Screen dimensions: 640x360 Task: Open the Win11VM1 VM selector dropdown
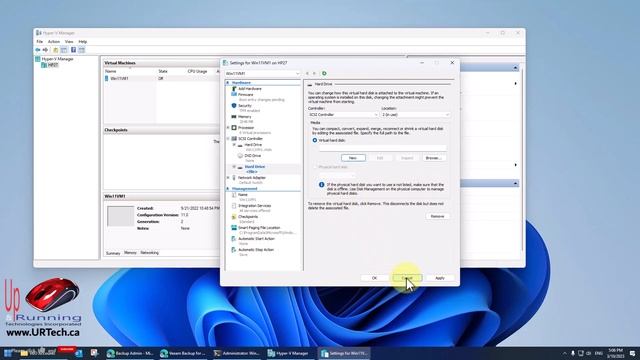[x=262, y=73]
